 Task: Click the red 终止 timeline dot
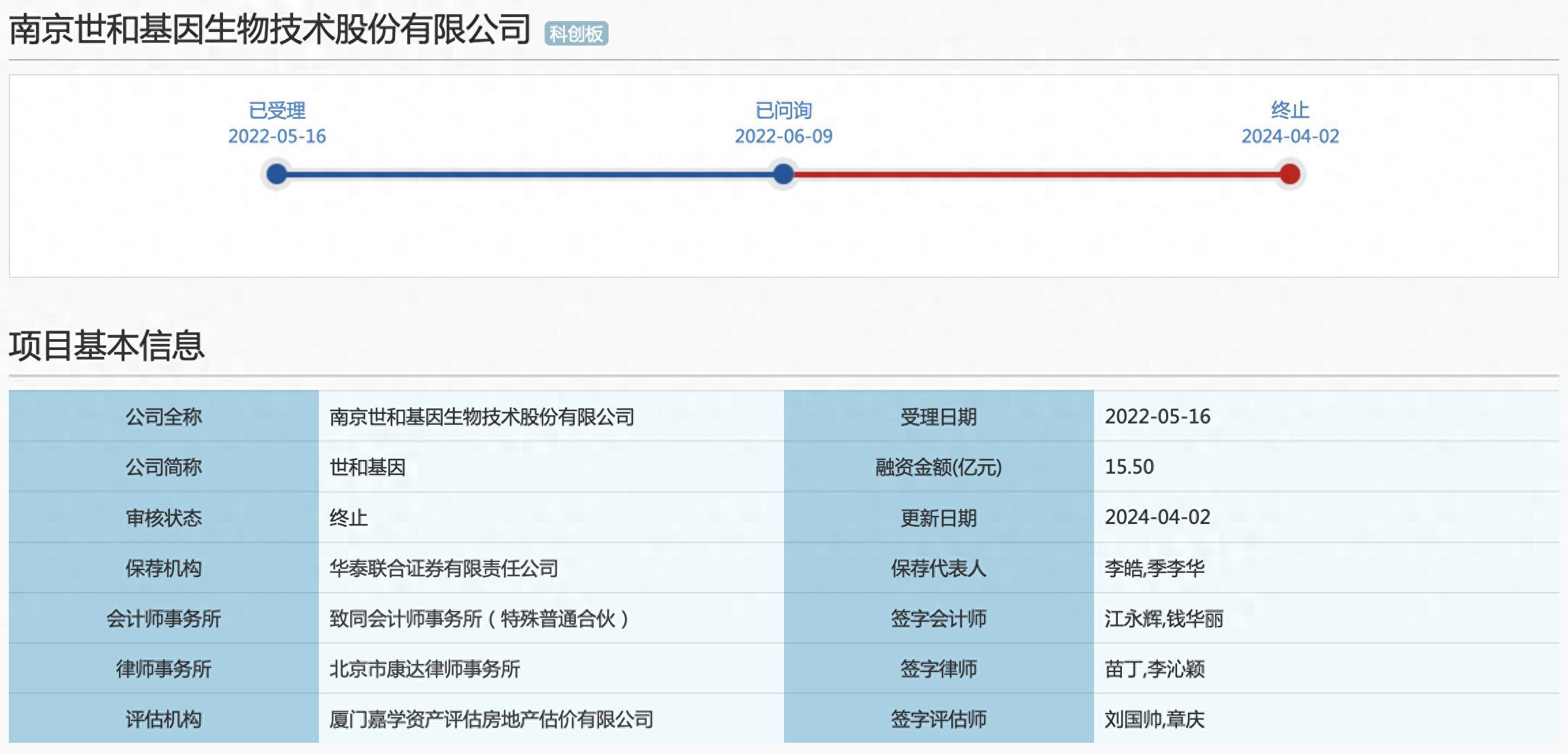pos(1289,174)
